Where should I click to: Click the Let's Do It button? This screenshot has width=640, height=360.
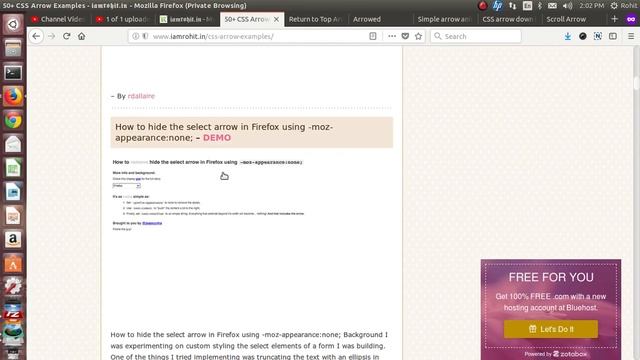[x=551, y=329]
